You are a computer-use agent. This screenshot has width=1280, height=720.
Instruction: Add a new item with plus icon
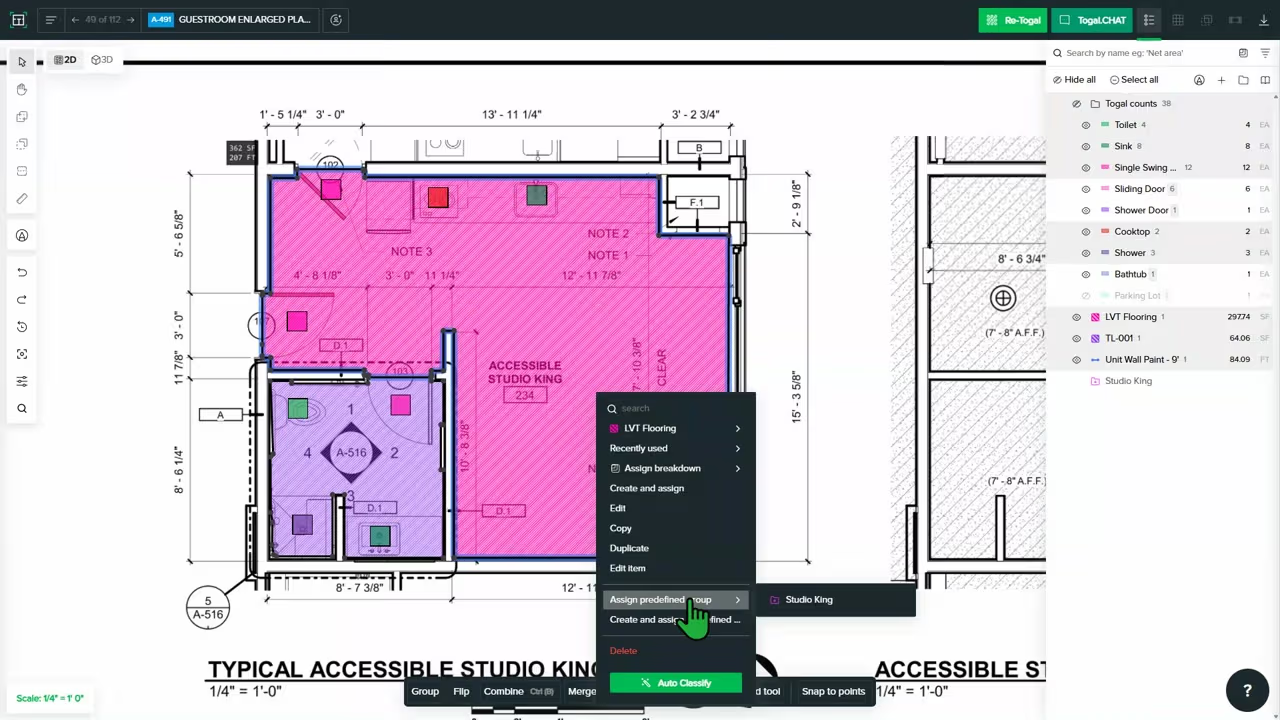[1221, 80]
